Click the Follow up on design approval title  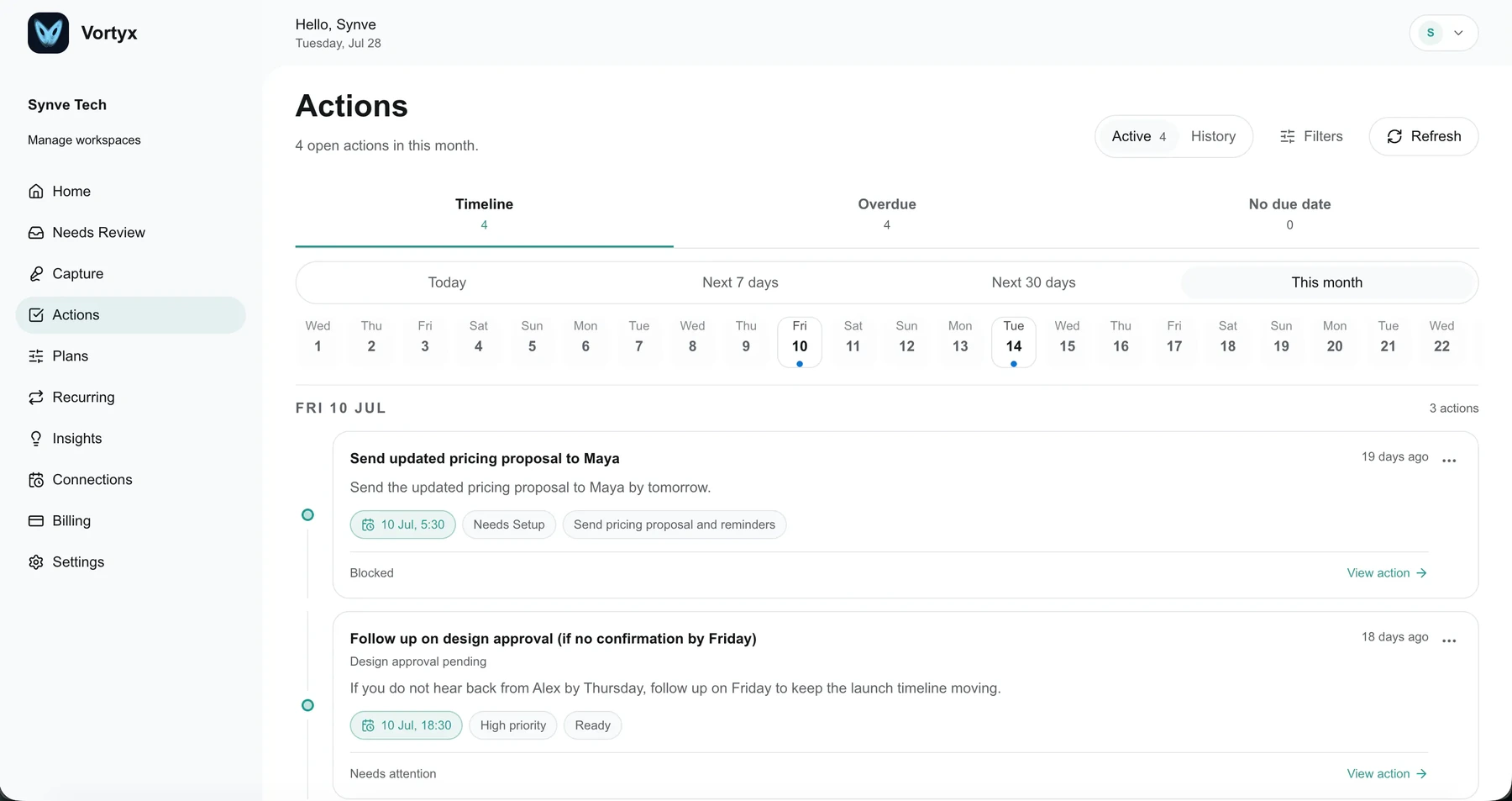click(x=553, y=639)
